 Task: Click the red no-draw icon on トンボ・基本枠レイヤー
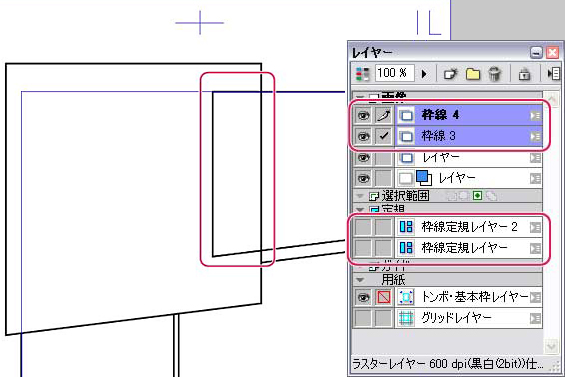coord(383,297)
